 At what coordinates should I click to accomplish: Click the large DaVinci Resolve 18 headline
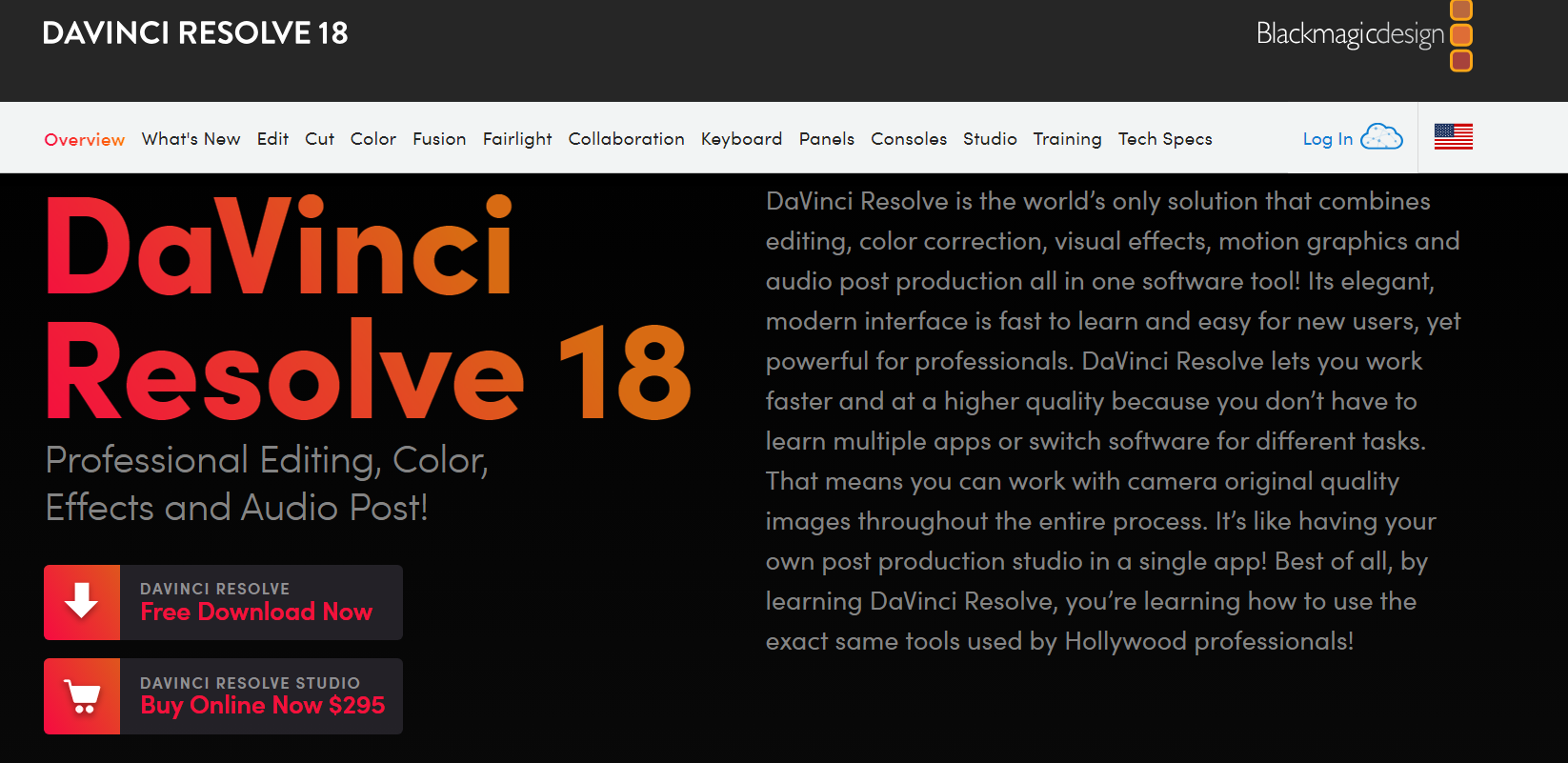pyautogui.click(x=368, y=309)
